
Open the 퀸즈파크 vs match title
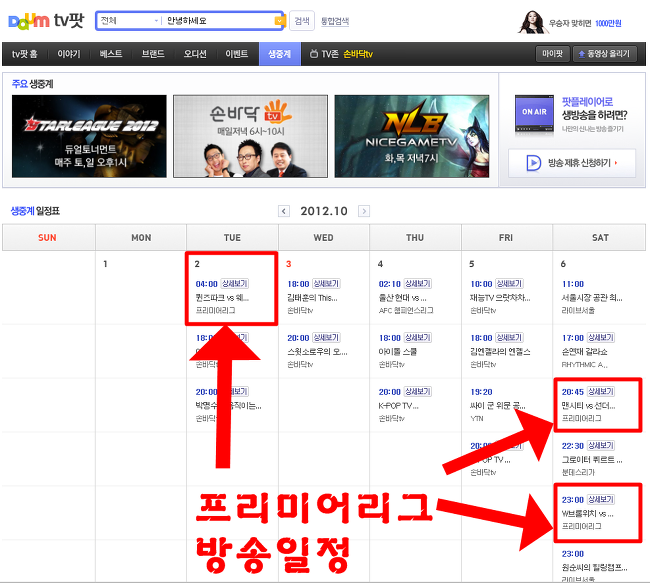[x=222, y=298]
